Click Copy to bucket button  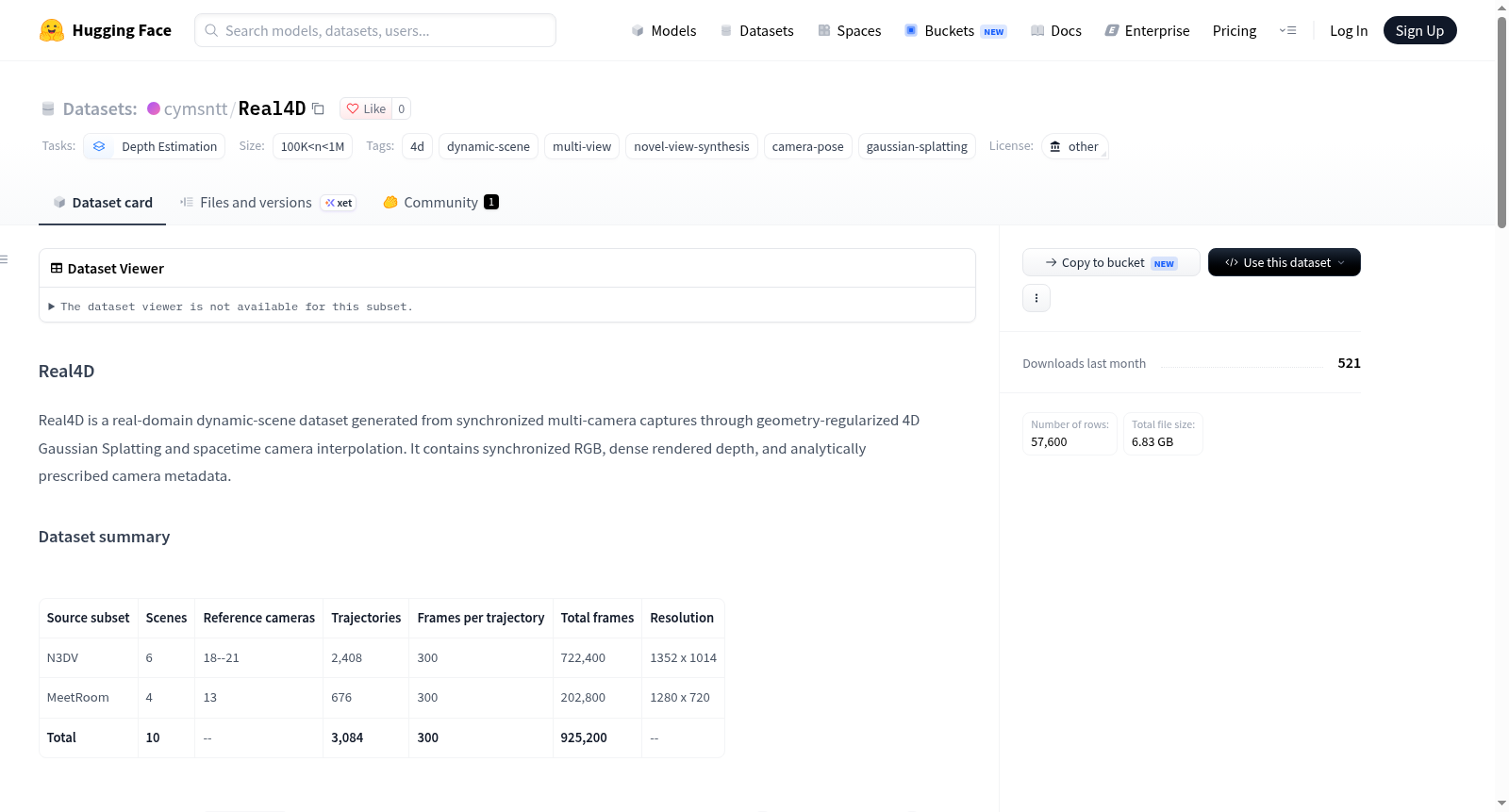click(1111, 262)
